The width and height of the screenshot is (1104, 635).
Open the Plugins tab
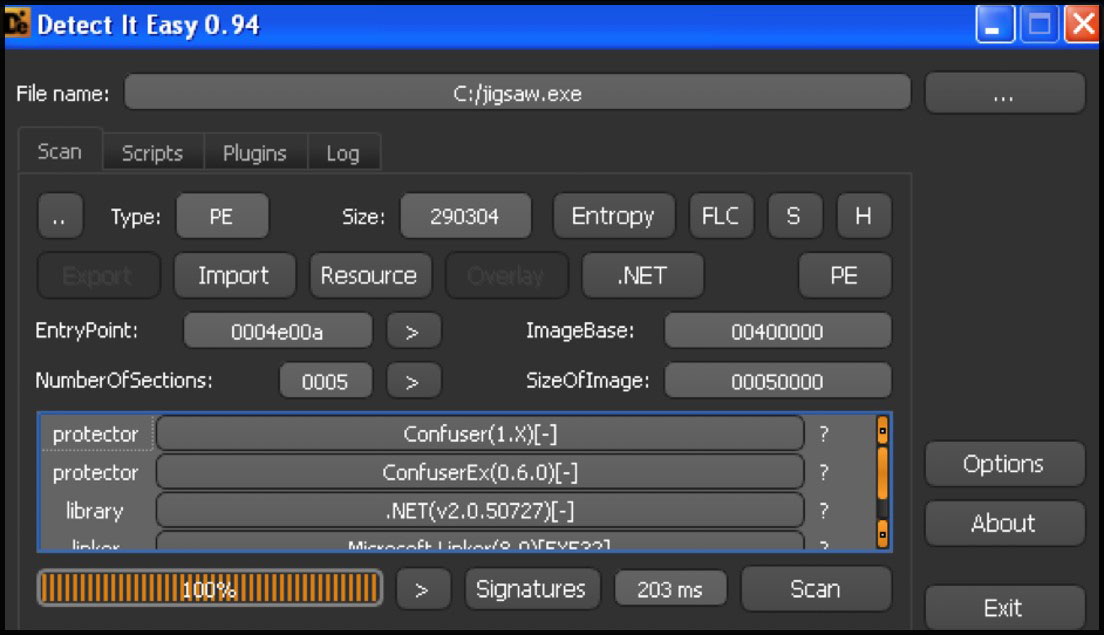[255, 153]
